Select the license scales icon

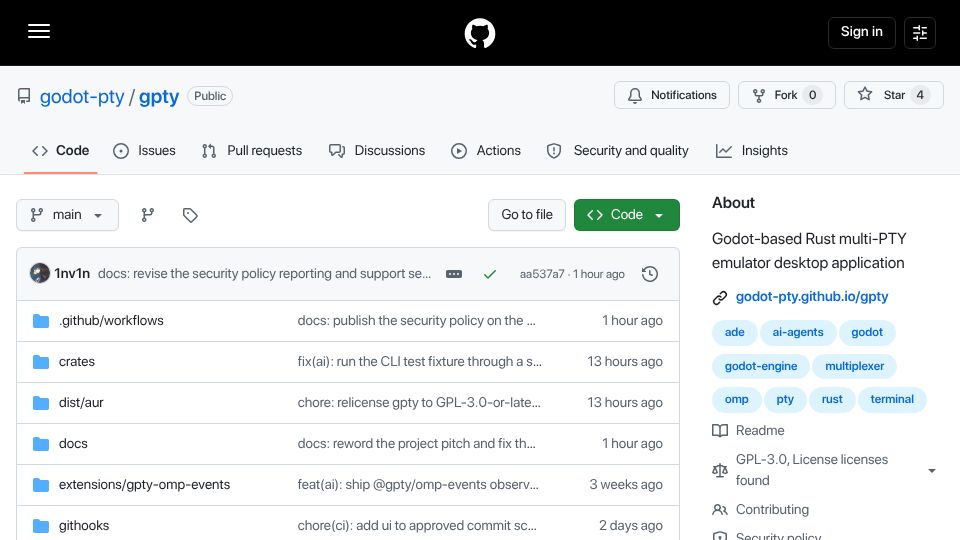pyautogui.click(x=720, y=470)
